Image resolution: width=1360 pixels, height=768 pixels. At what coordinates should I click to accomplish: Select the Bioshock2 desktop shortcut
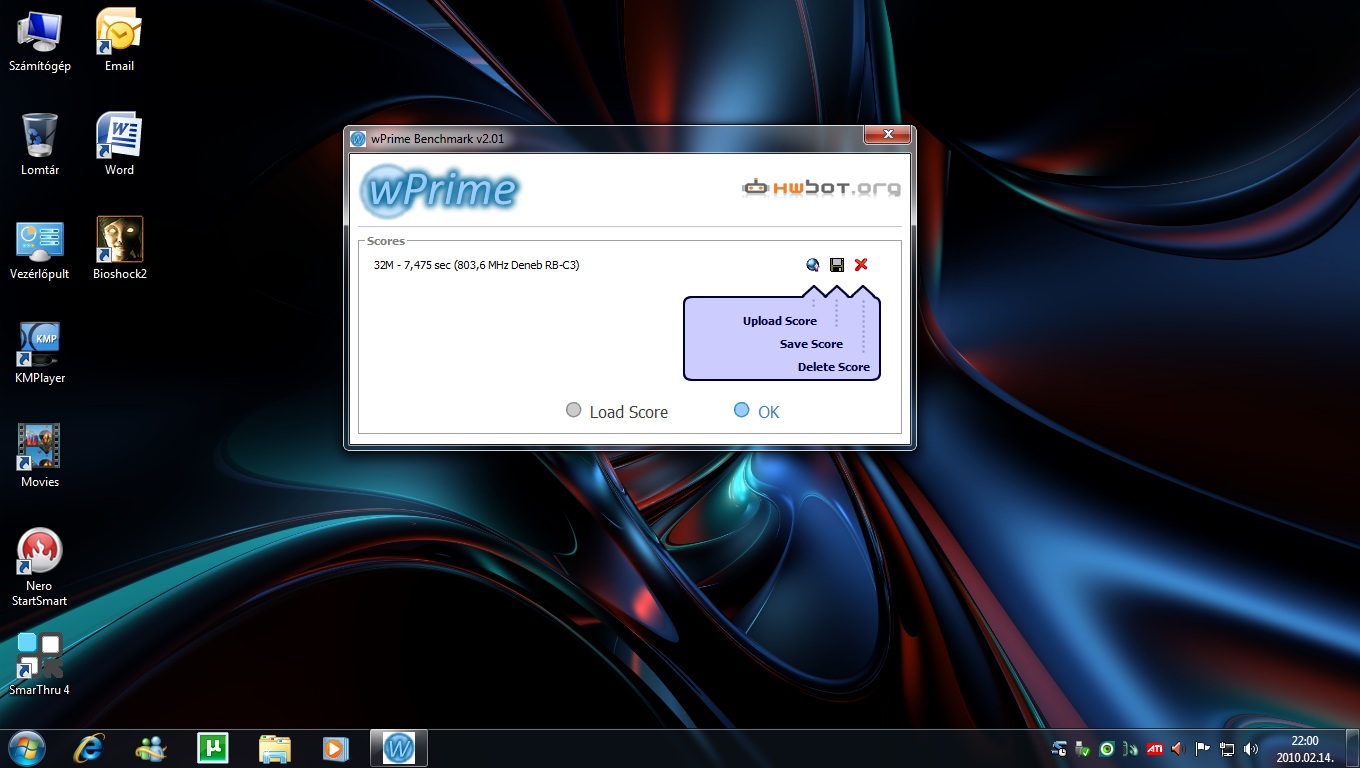119,249
